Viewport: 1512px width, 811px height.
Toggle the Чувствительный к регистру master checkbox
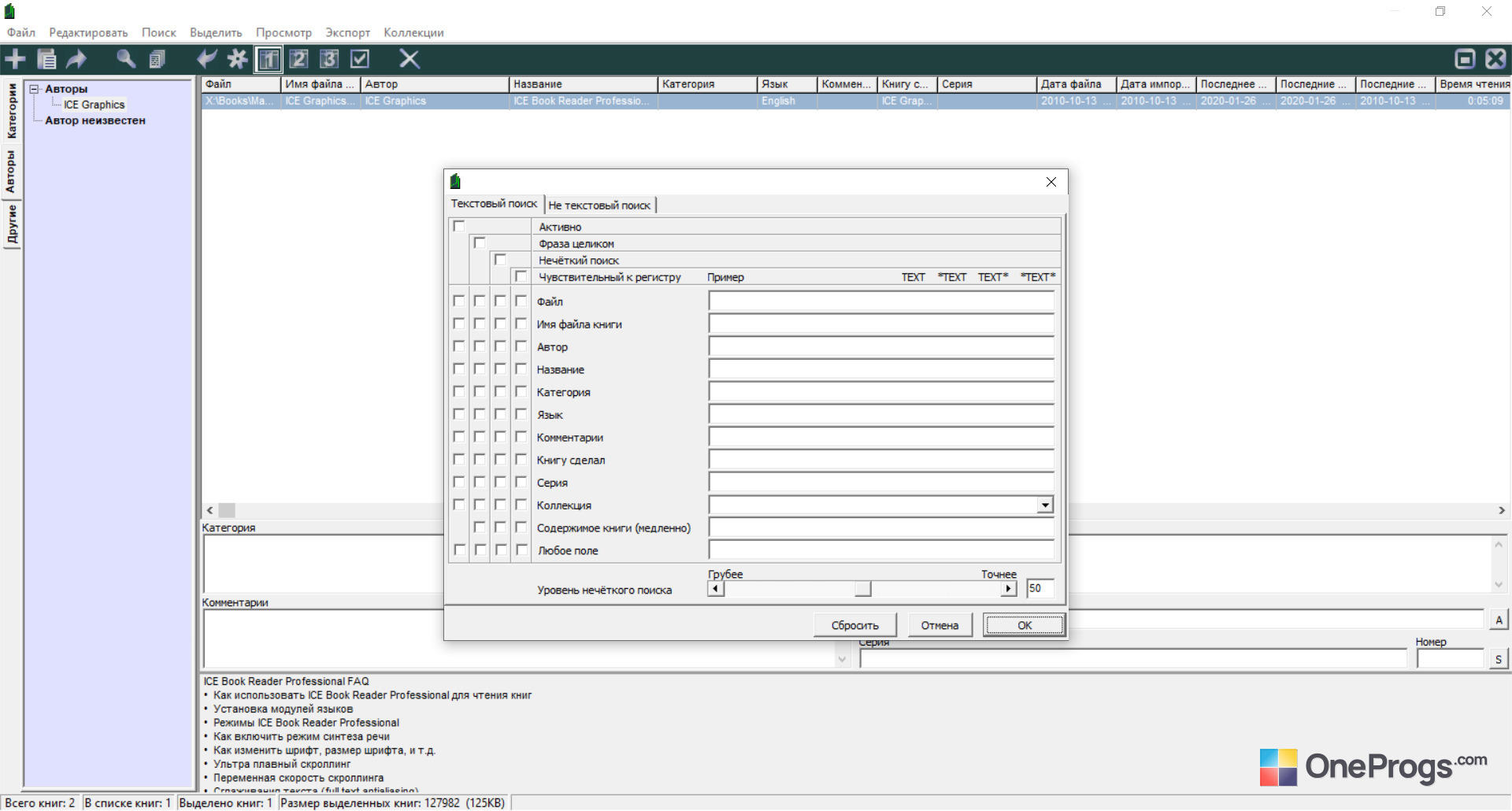tap(521, 276)
